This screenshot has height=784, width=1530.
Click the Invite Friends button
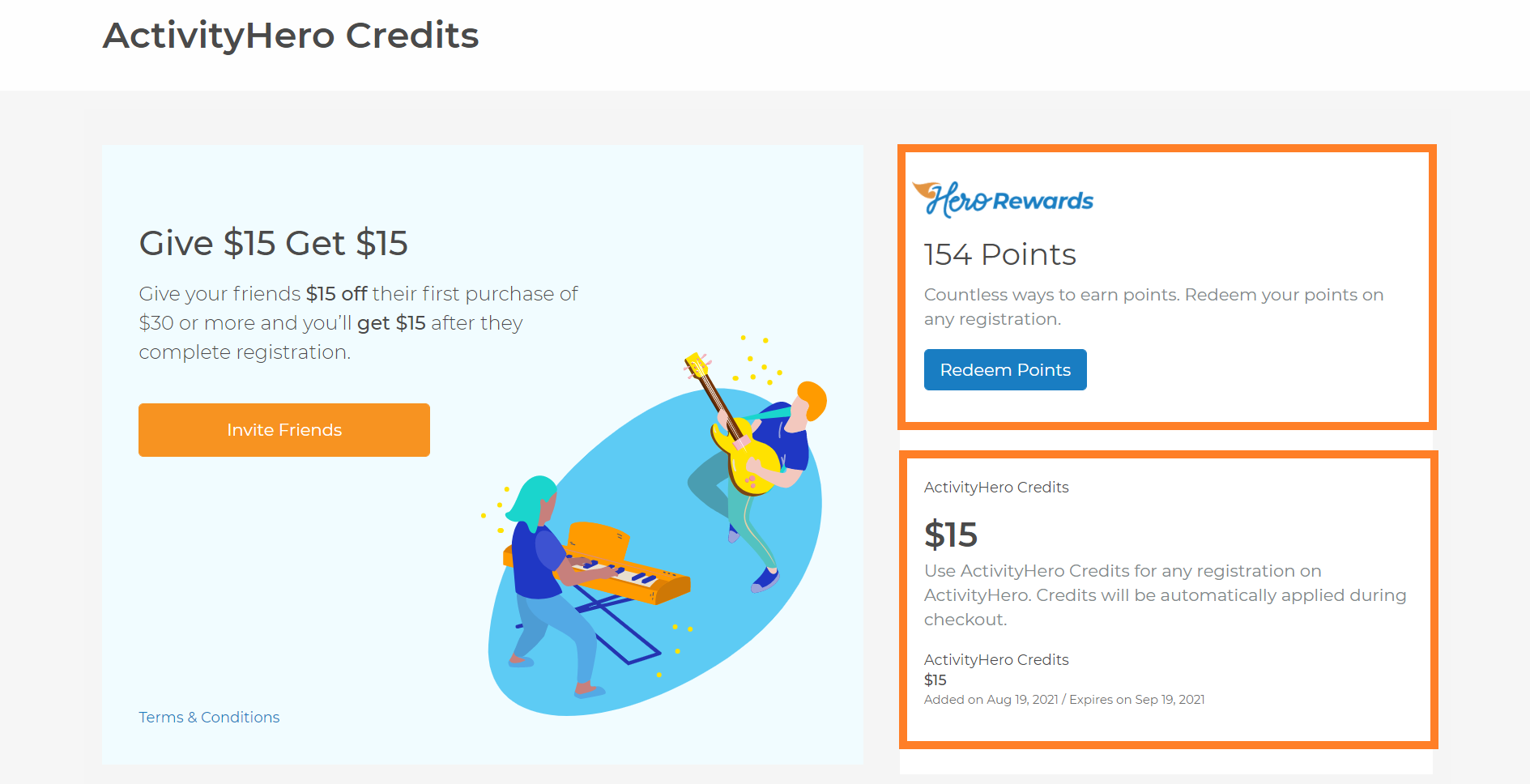283,429
